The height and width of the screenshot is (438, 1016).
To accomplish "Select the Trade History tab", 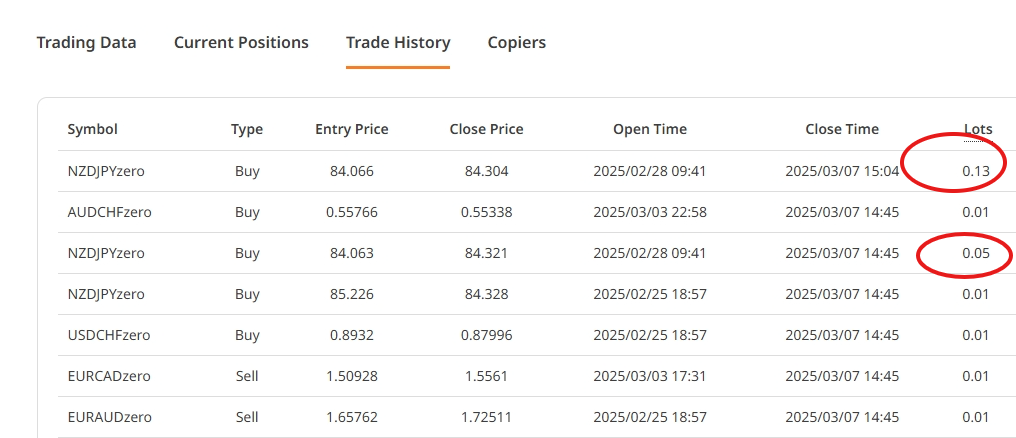I will click(398, 43).
